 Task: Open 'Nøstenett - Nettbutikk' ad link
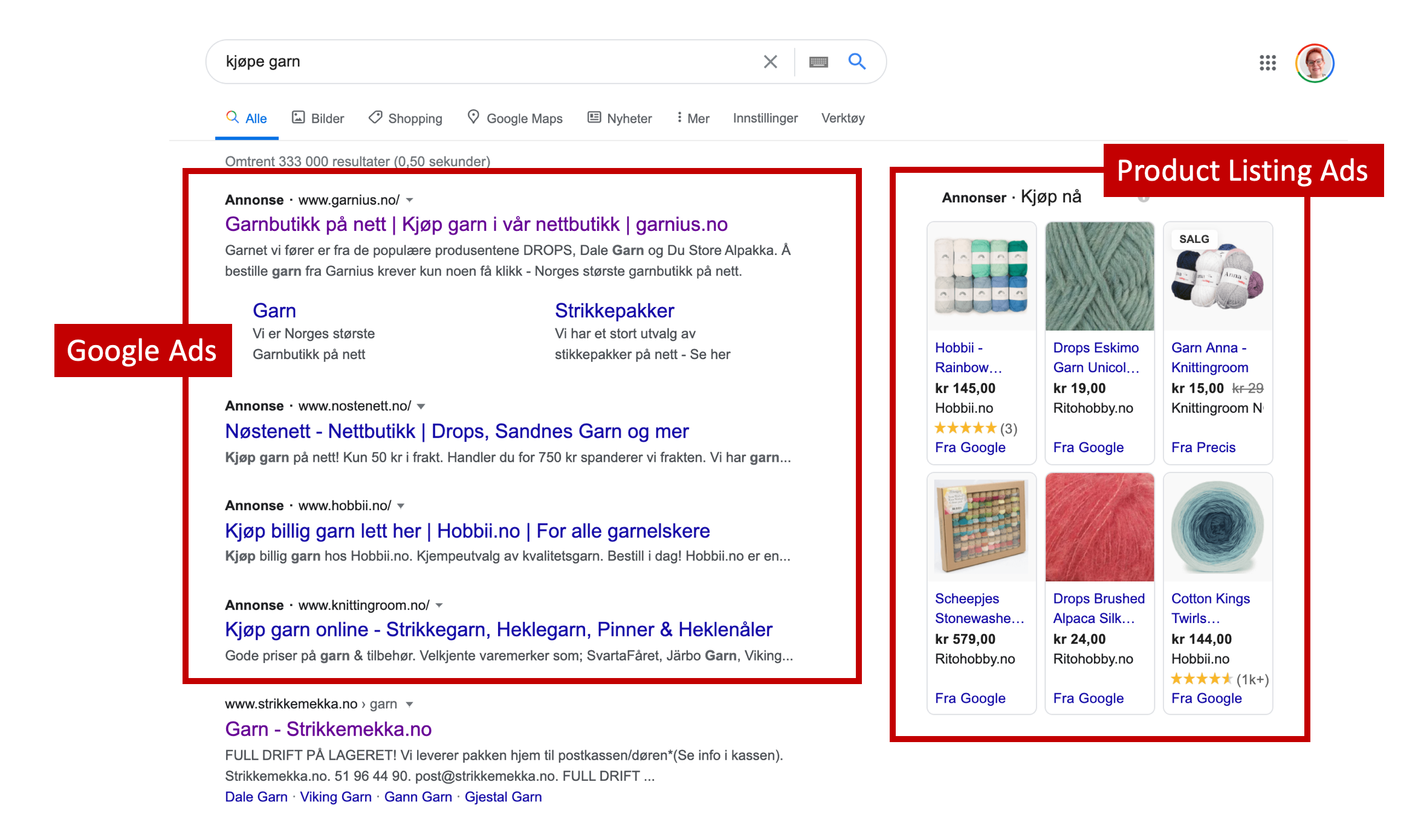457,431
